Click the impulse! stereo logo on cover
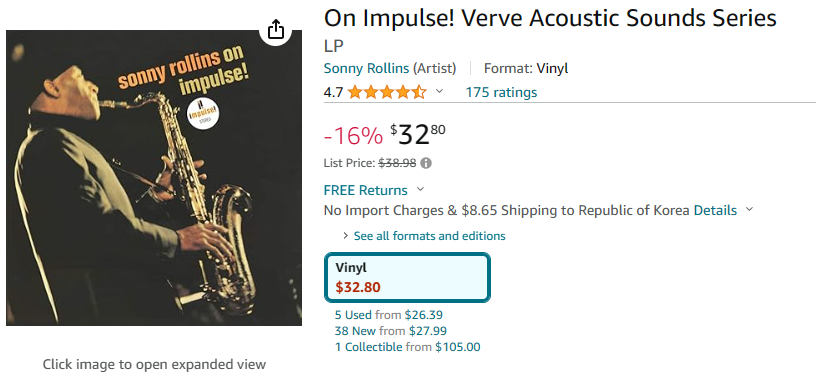The image size is (816, 377). [x=203, y=113]
